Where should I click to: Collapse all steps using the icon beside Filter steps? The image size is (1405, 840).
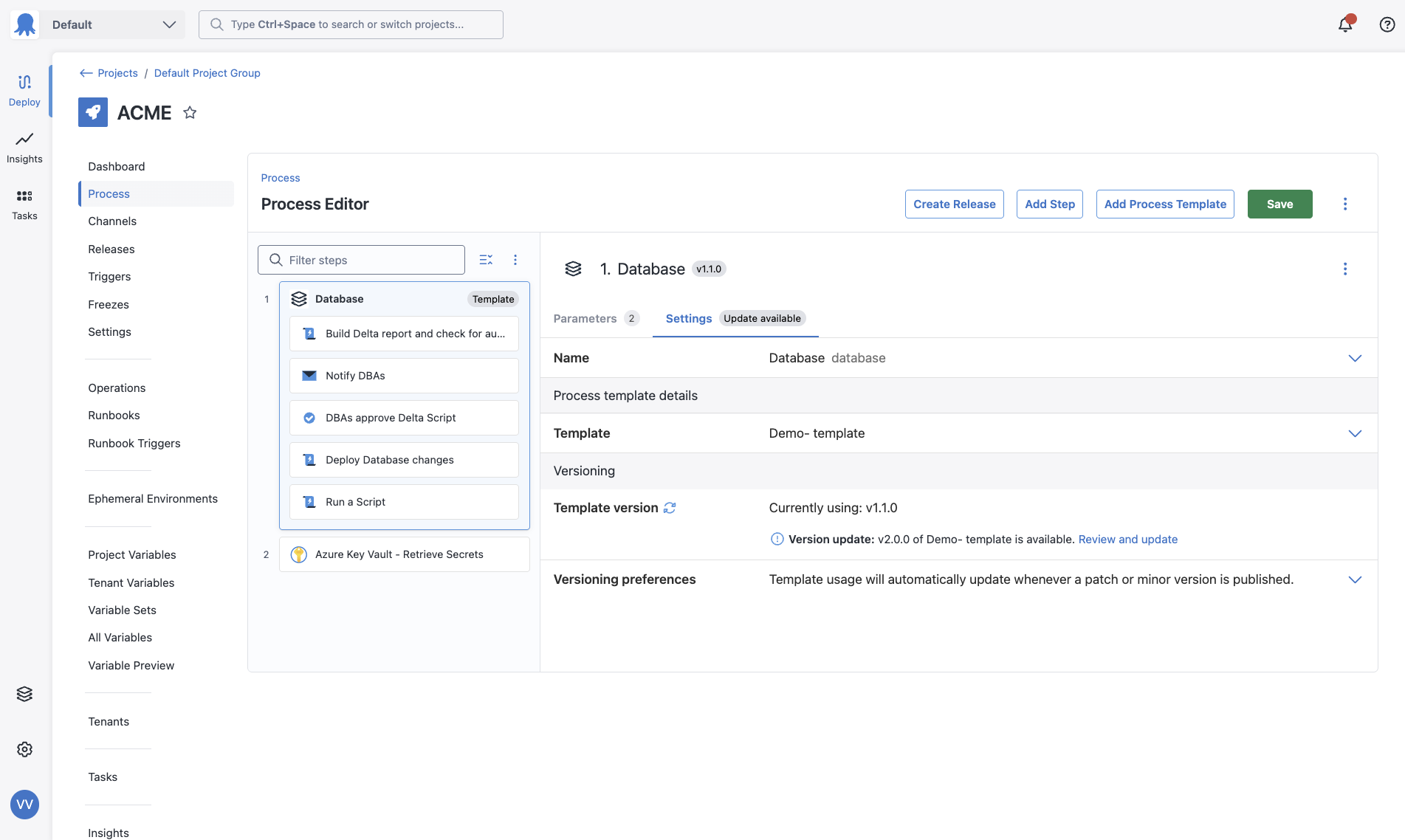coord(485,259)
